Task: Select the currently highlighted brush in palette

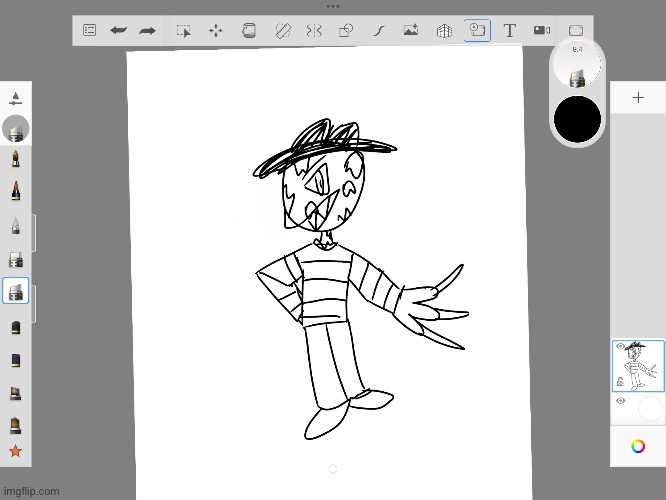Action: tap(16, 291)
